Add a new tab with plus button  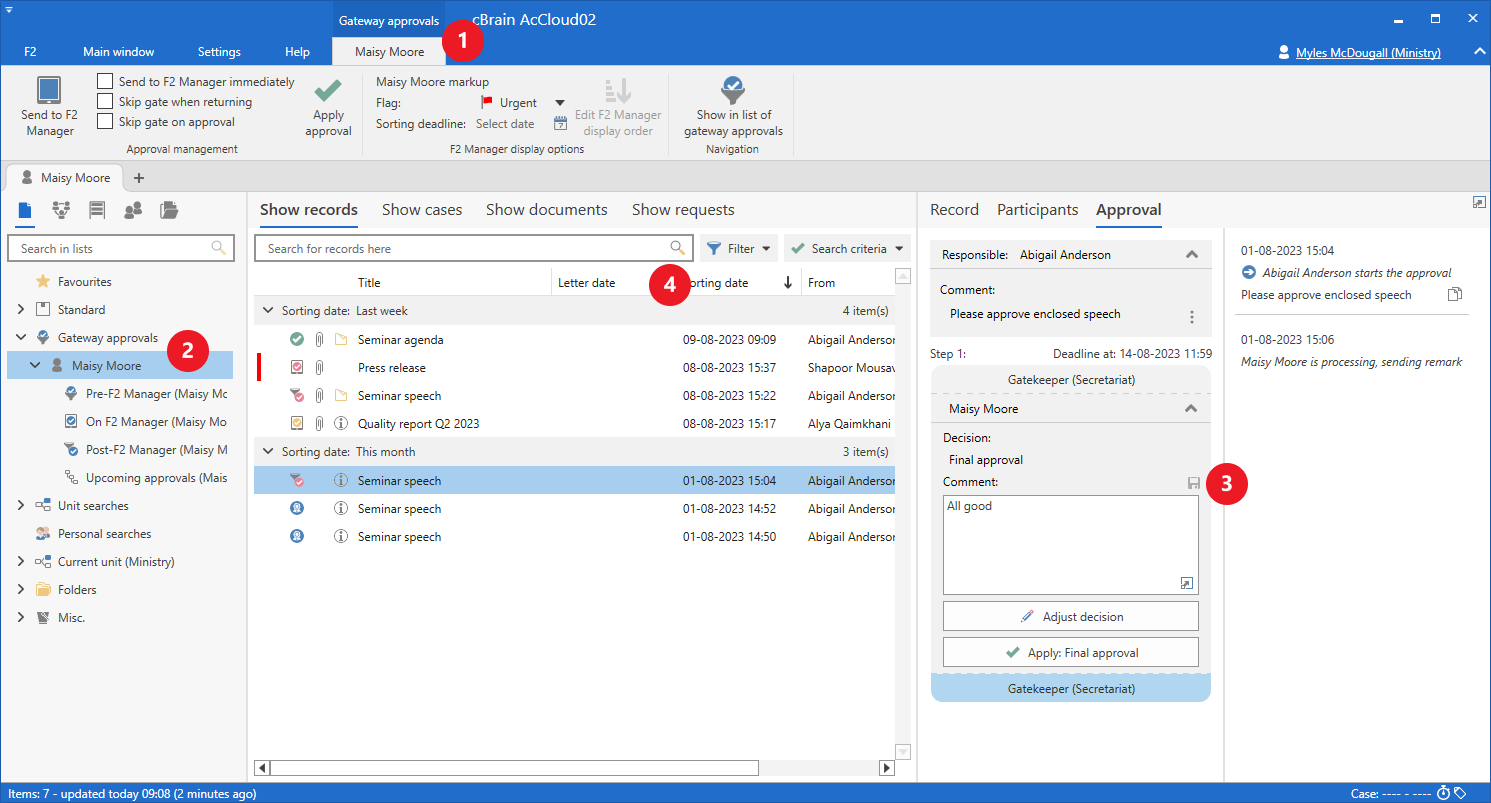[x=139, y=178]
